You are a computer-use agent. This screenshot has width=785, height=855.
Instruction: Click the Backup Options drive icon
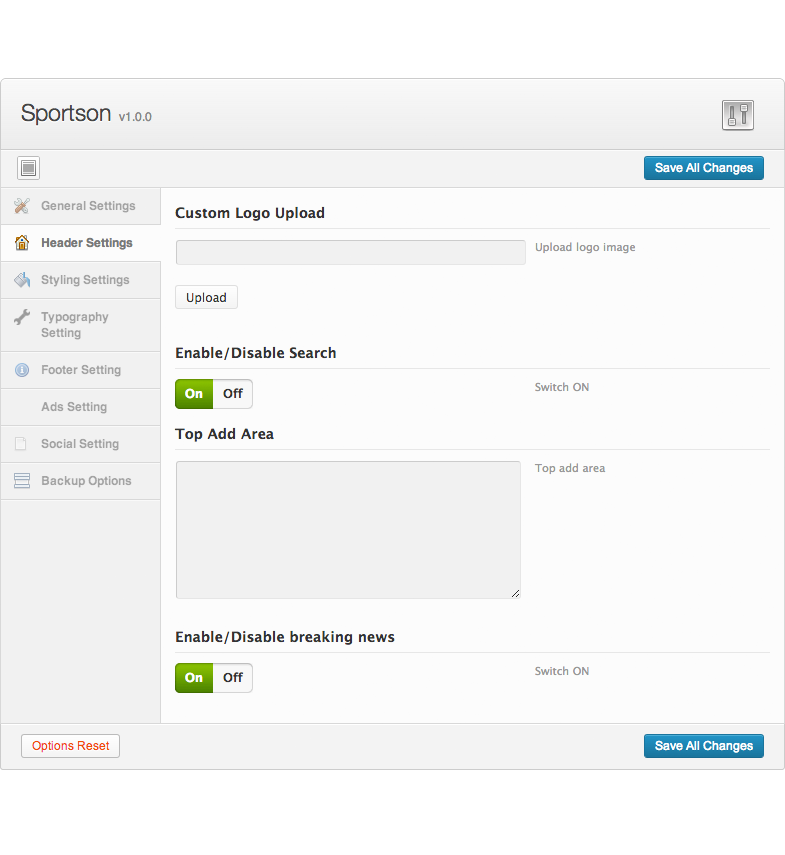22,481
